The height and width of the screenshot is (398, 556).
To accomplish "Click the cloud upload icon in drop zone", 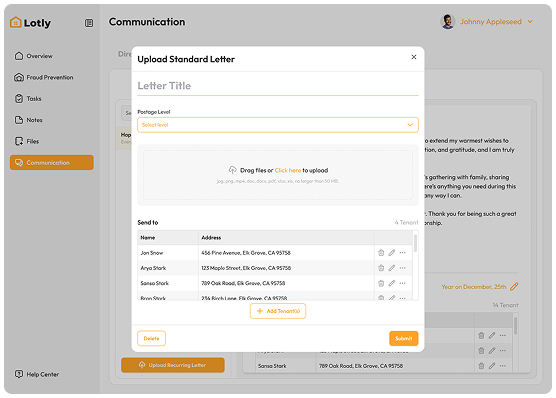I will (x=232, y=170).
